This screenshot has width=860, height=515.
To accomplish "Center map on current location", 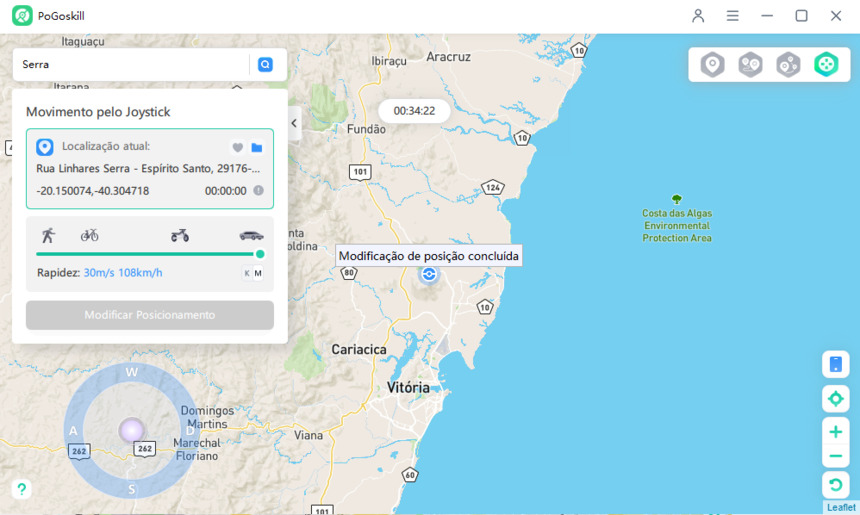I will click(836, 399).
